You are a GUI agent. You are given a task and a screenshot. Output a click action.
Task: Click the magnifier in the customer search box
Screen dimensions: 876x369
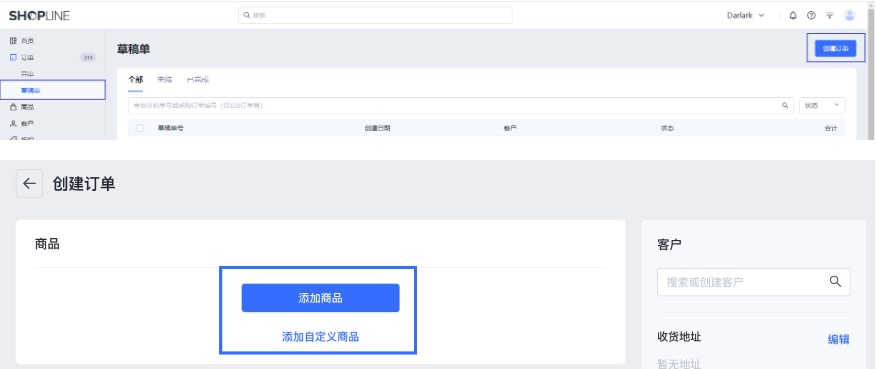[x=835, y=281]
